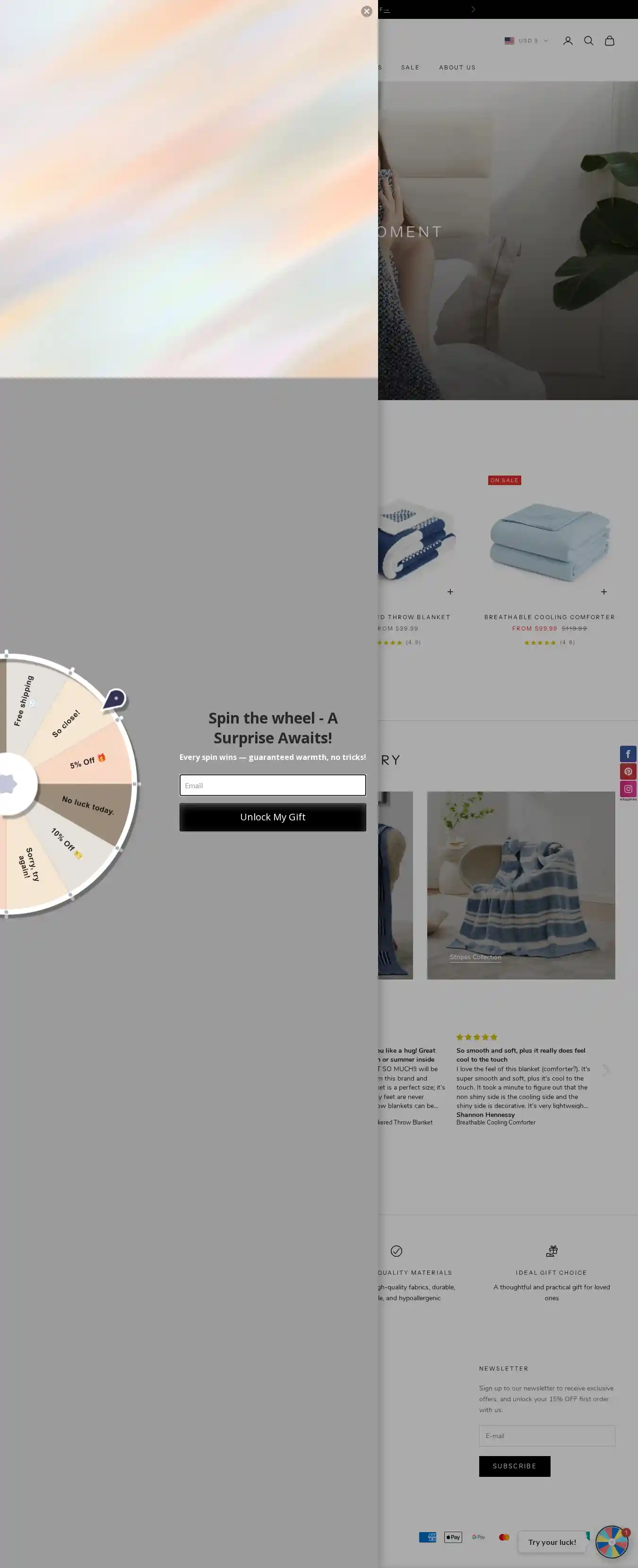
Task: Open the spin wheel launcher icon
Action: 612,1542
